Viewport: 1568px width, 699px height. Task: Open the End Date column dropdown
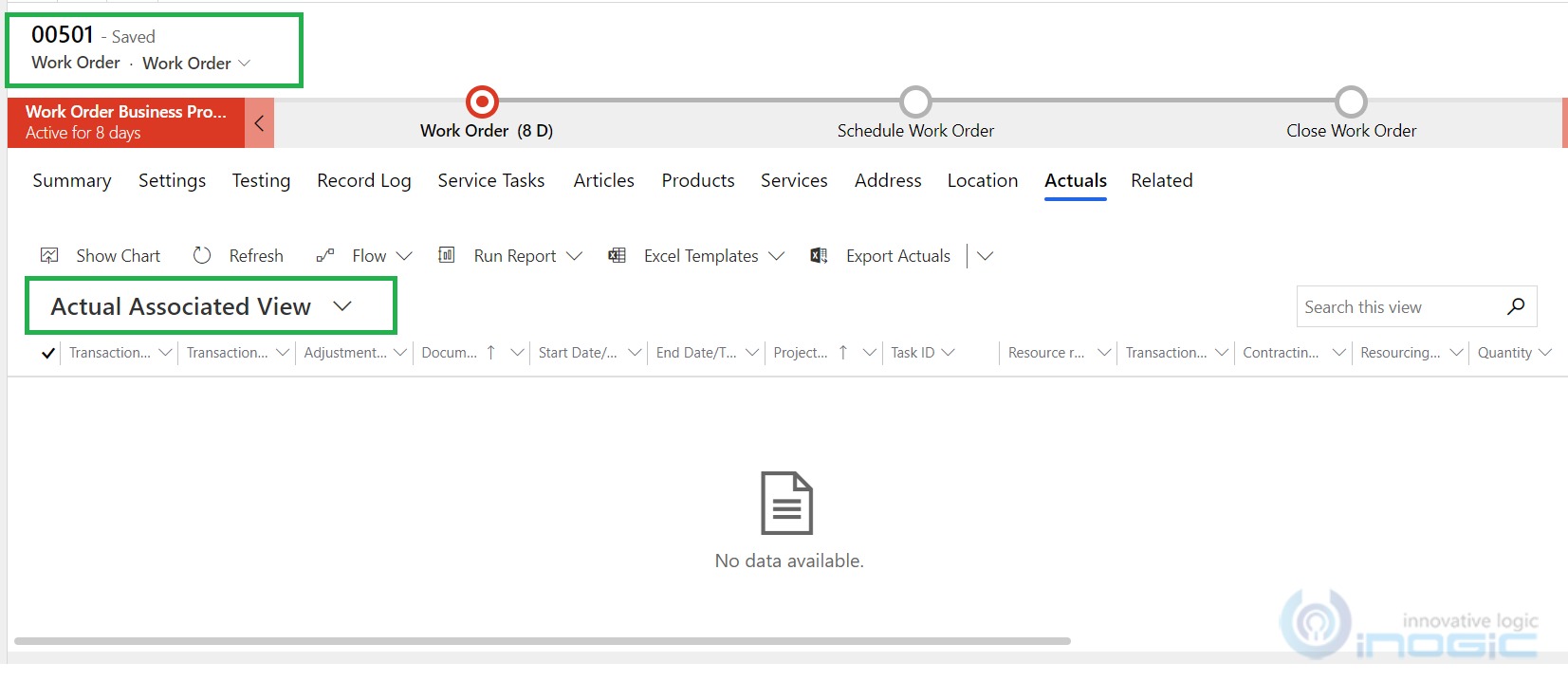tap(752, 352)
